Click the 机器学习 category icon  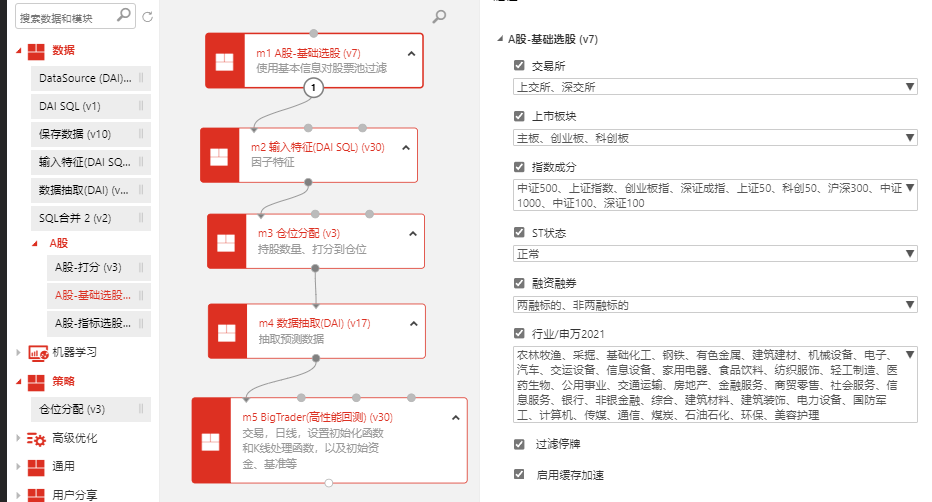point(38,353)
